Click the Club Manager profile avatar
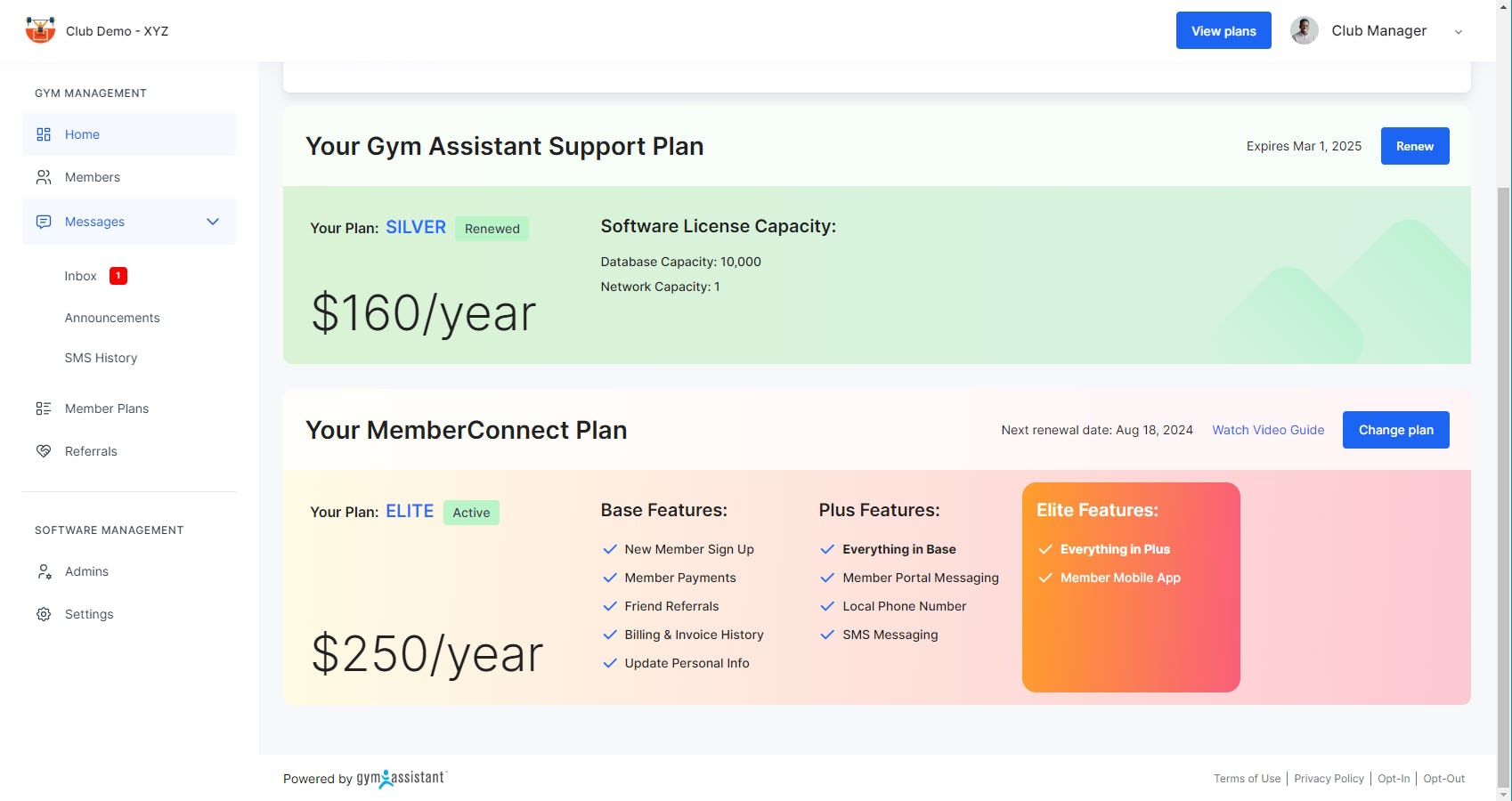Viewport: 1512px width, 801px height. 1303,29
